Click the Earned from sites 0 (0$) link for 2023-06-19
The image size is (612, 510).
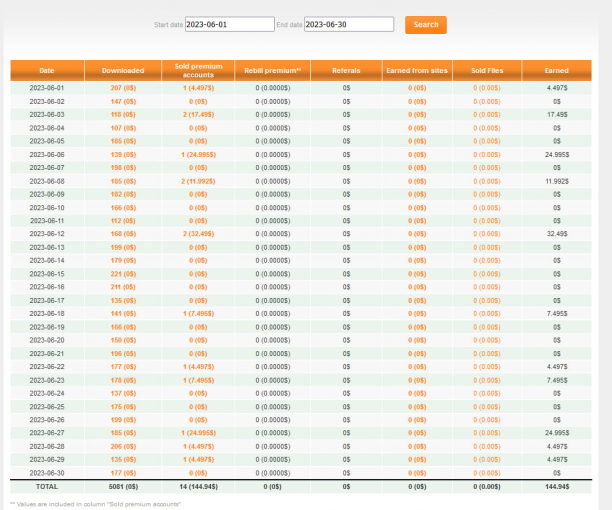pyautogui.click(x=417, y=327)
